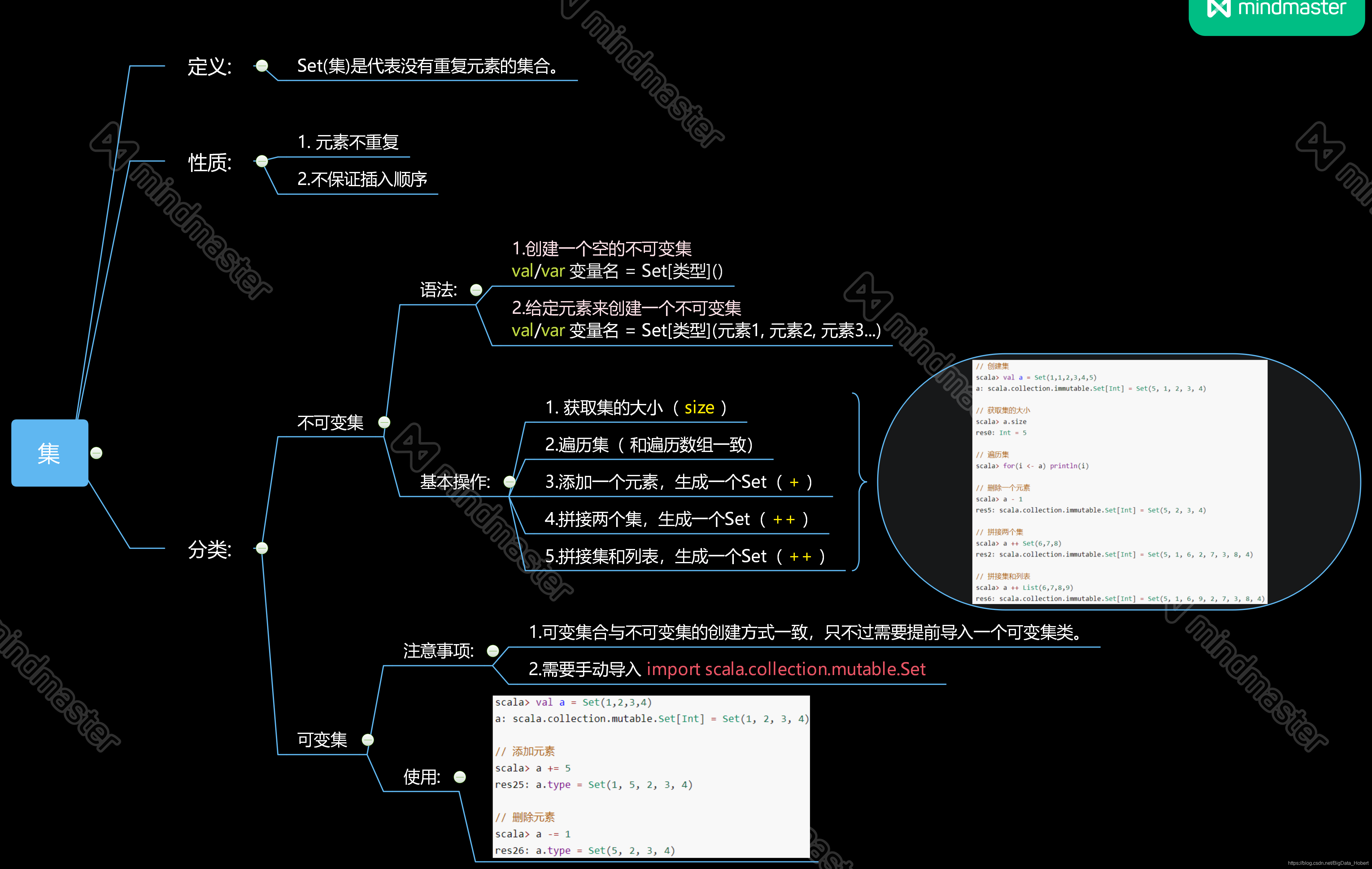The height and width of the screenshot is (869, 1372).
Task: Click the summary bracket beside basic operations
Action: click(x=859, y=482)
